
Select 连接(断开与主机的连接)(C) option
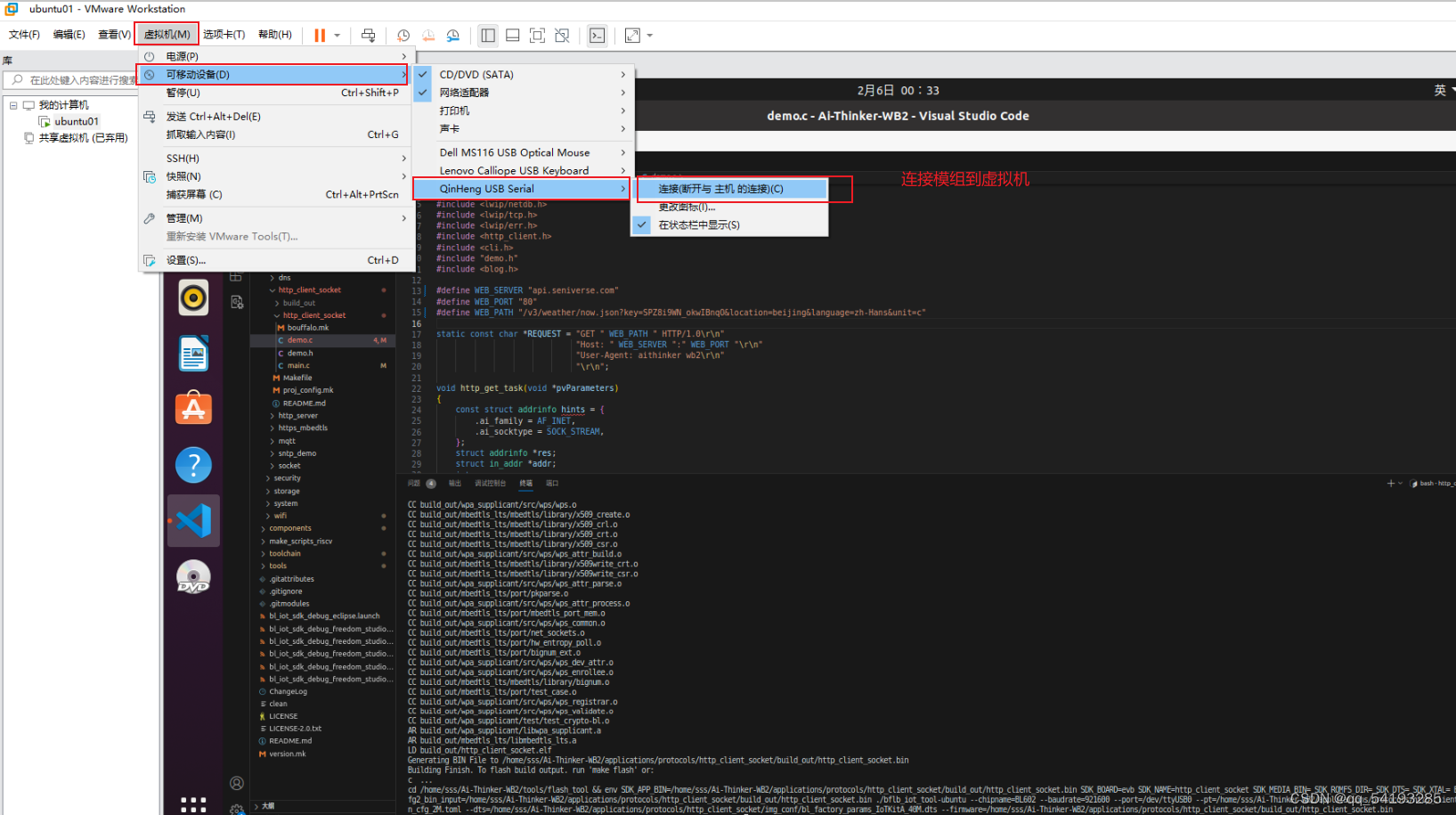coord(730,189)
